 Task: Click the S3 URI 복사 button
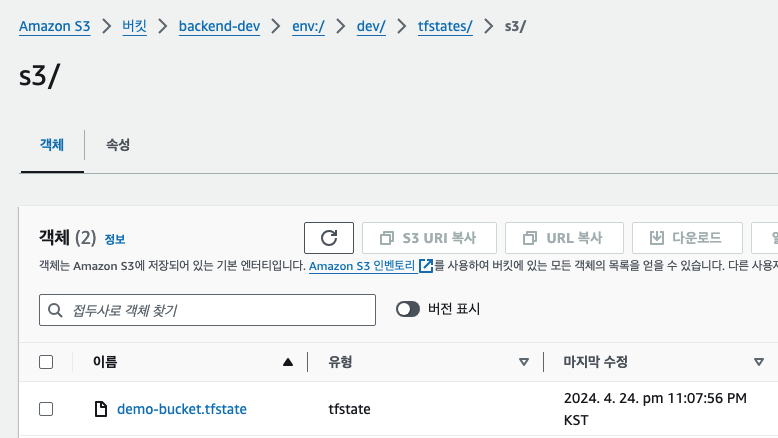(x=429, y=238)
